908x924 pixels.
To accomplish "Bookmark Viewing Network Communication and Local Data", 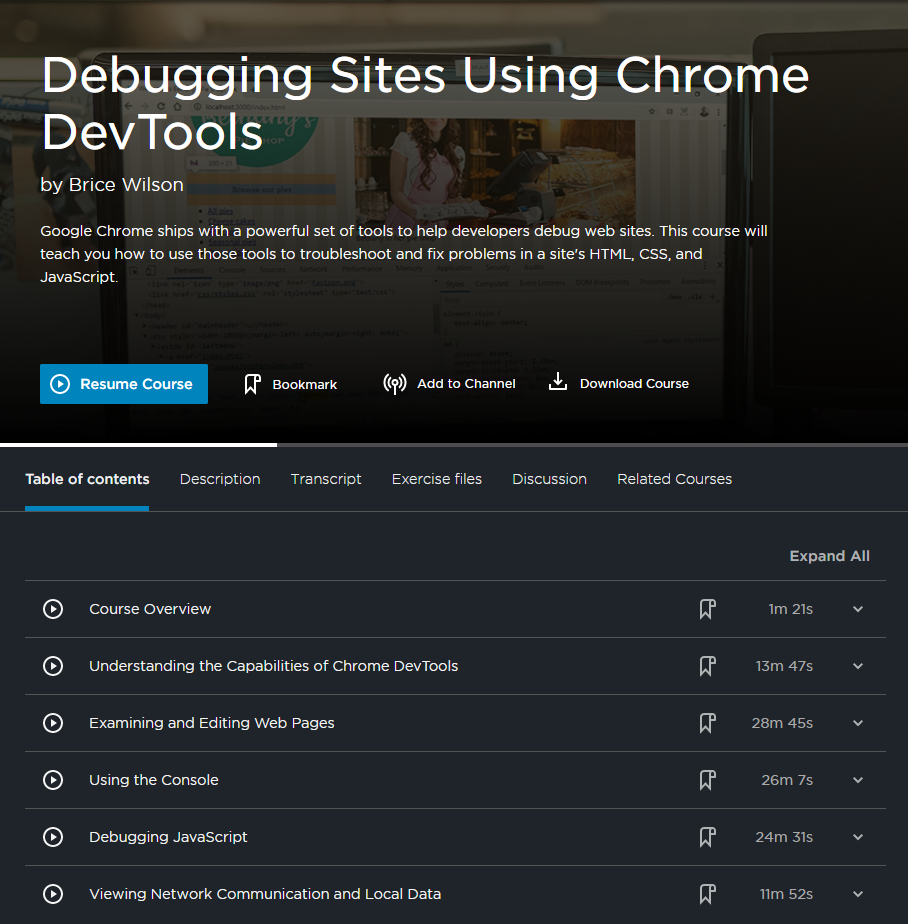I will [x=707, y=894].
